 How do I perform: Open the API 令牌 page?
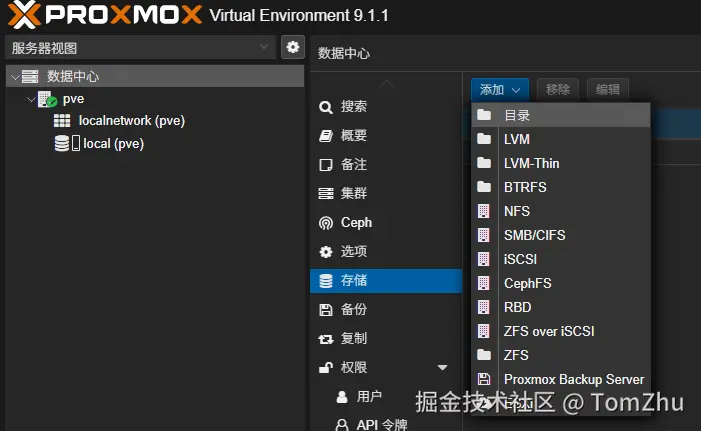(386, 424)
